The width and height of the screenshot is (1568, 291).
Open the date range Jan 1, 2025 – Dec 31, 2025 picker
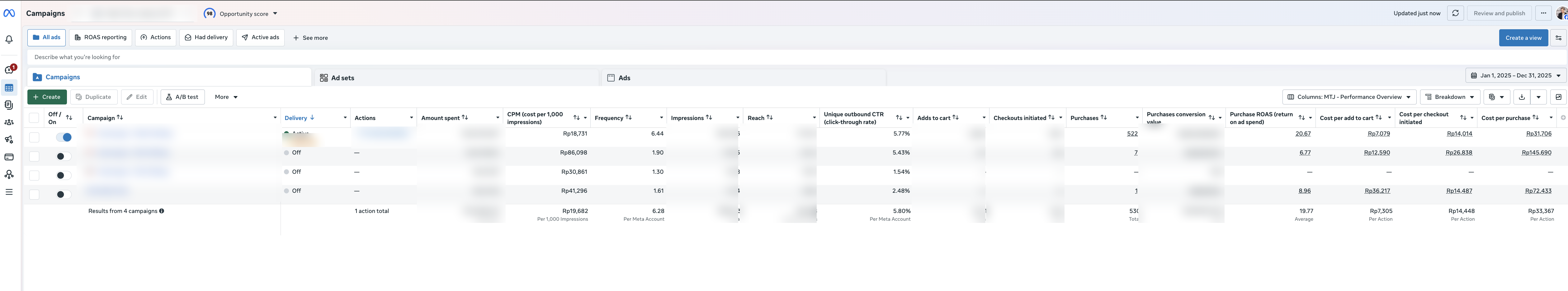pos(1516,76)
